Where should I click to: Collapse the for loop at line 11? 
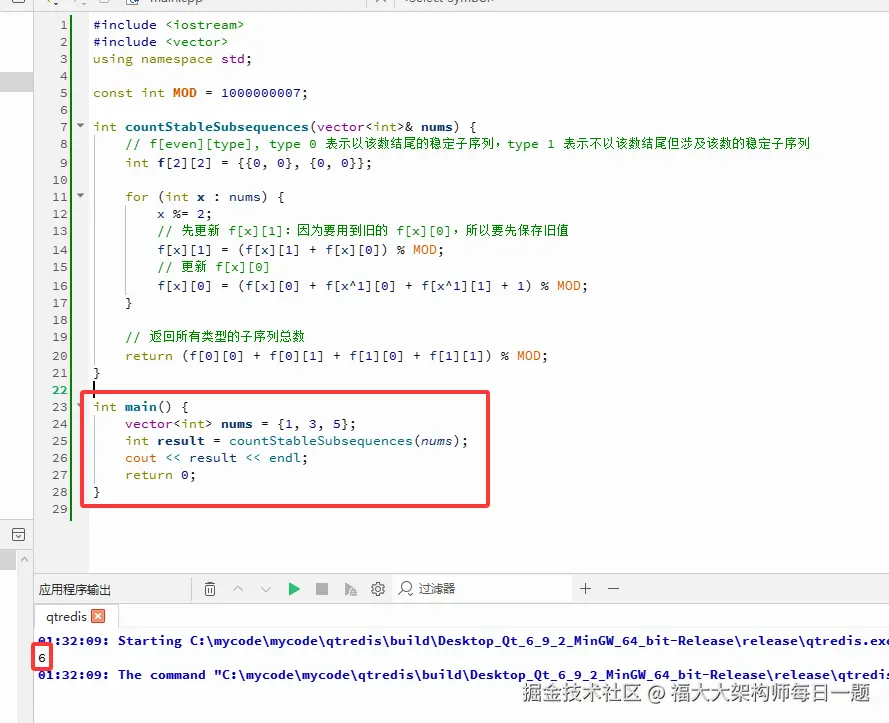(x=81, y=196)
